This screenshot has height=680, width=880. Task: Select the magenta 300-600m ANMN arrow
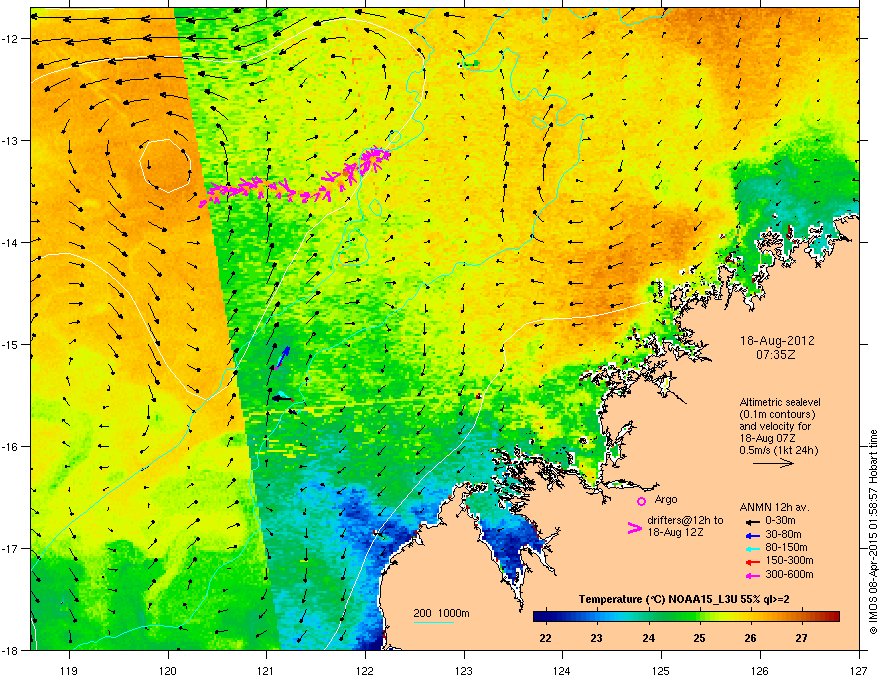752,575
